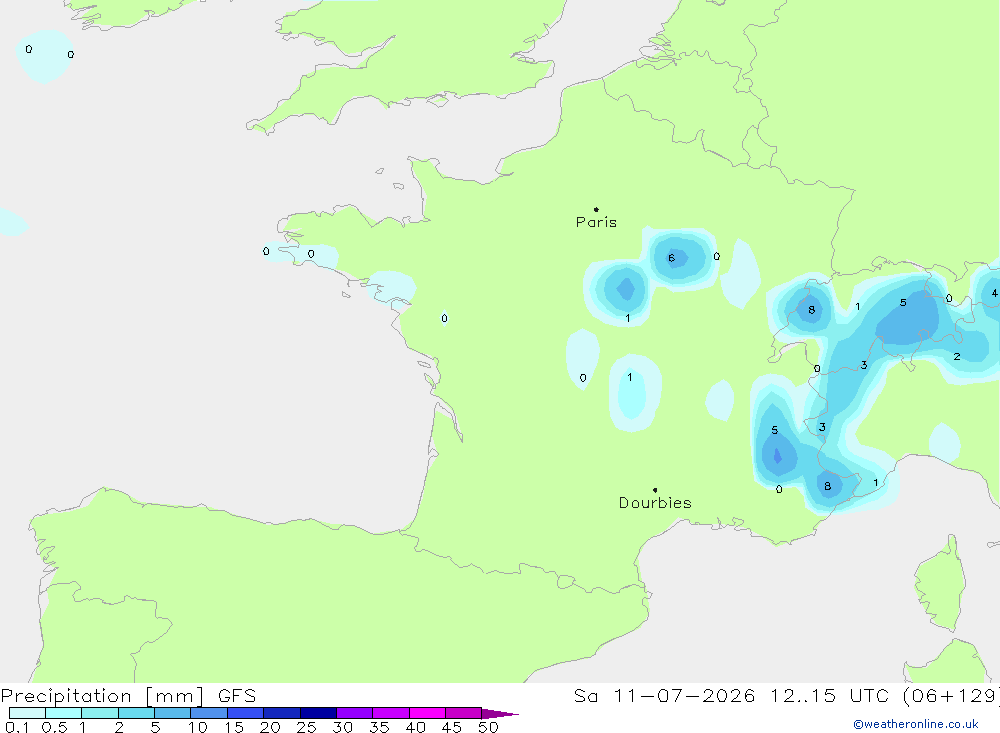Image resolution: width=1000 pixels, height=733 pixels.
Task: Click the 0.1 legend scale label
Action: (x=17, y=727)
